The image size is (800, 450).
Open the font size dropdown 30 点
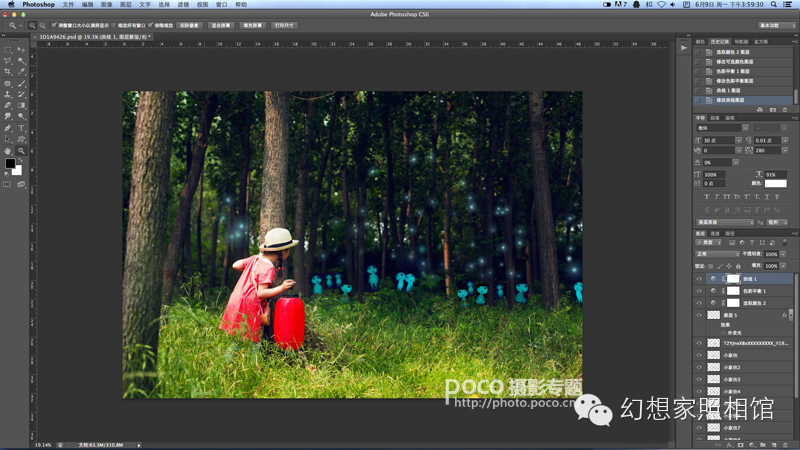[x=738, y=140]
